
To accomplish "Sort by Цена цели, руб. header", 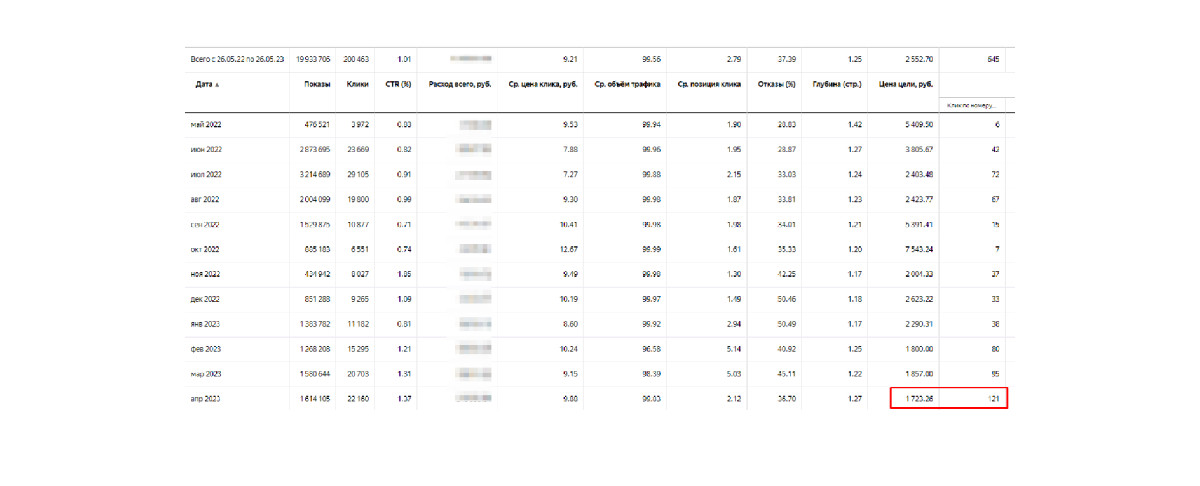I will (905, 85).
